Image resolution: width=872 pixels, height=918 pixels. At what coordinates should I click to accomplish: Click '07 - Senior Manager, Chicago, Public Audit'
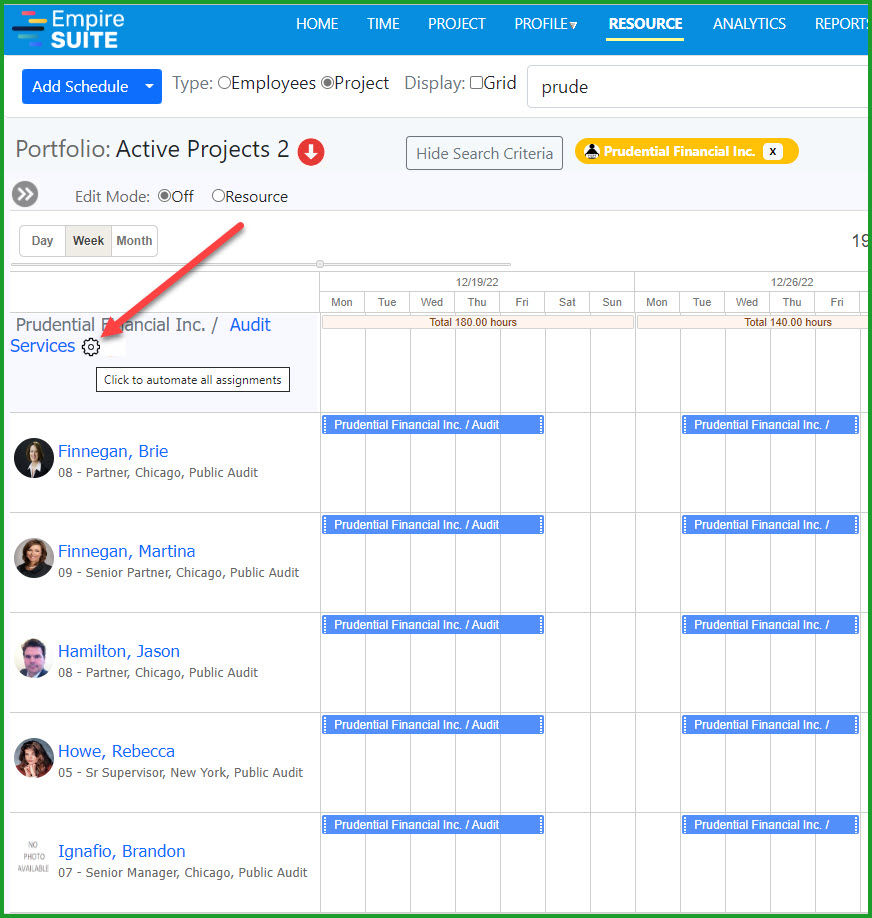(x=183, y=873)
